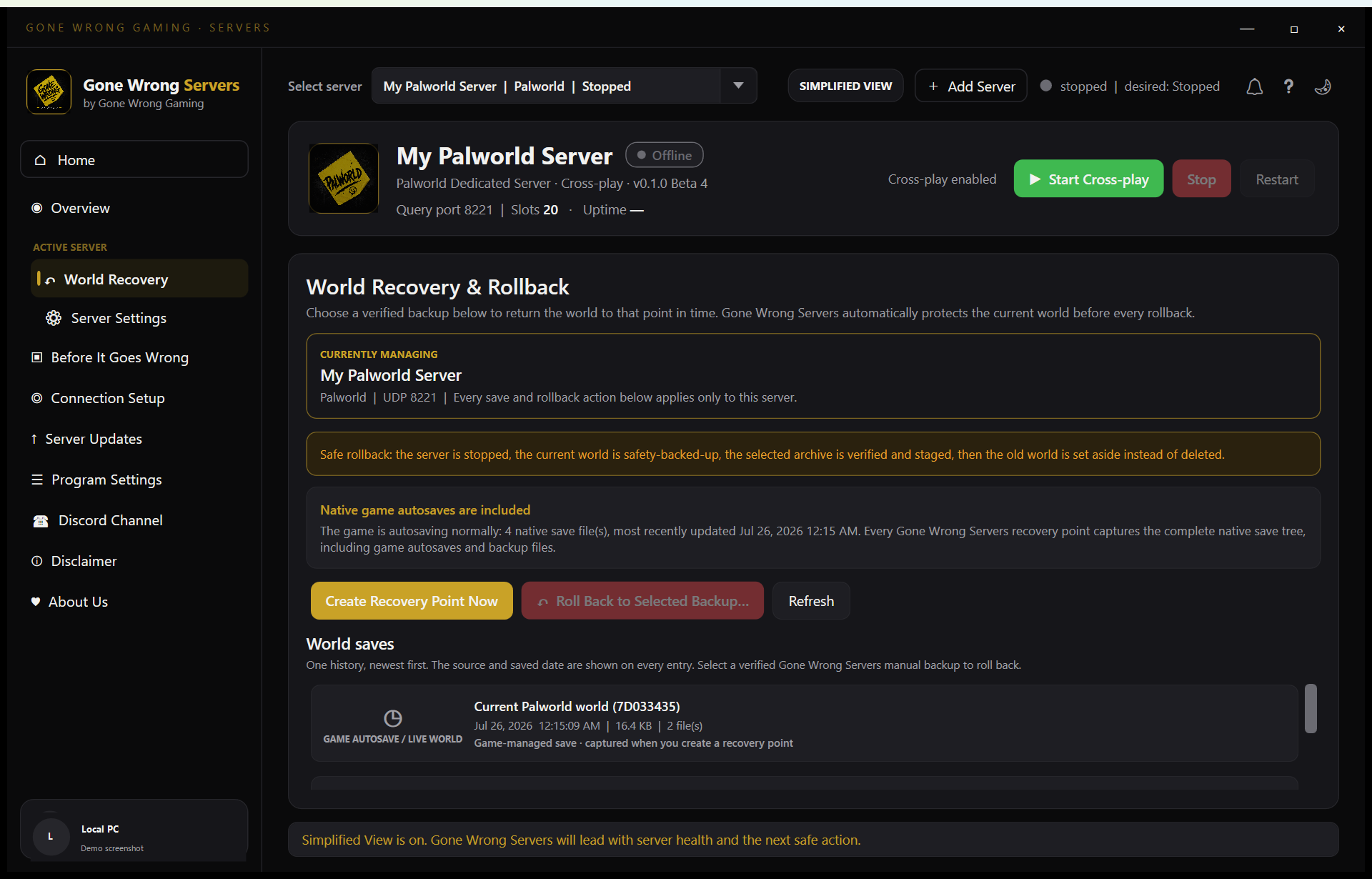Click the red Stop button
Viewport: 1372px width, 879px height.
(x=1201, y=179)
